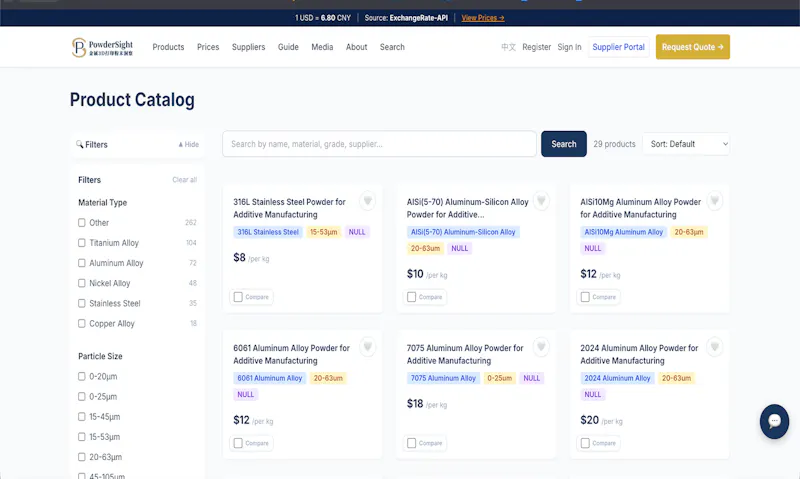The width and height of the screenshot is (800, 479).
Task: Click the '316L Stainless Steel' blue tag
Action: (x=268, y=232)
